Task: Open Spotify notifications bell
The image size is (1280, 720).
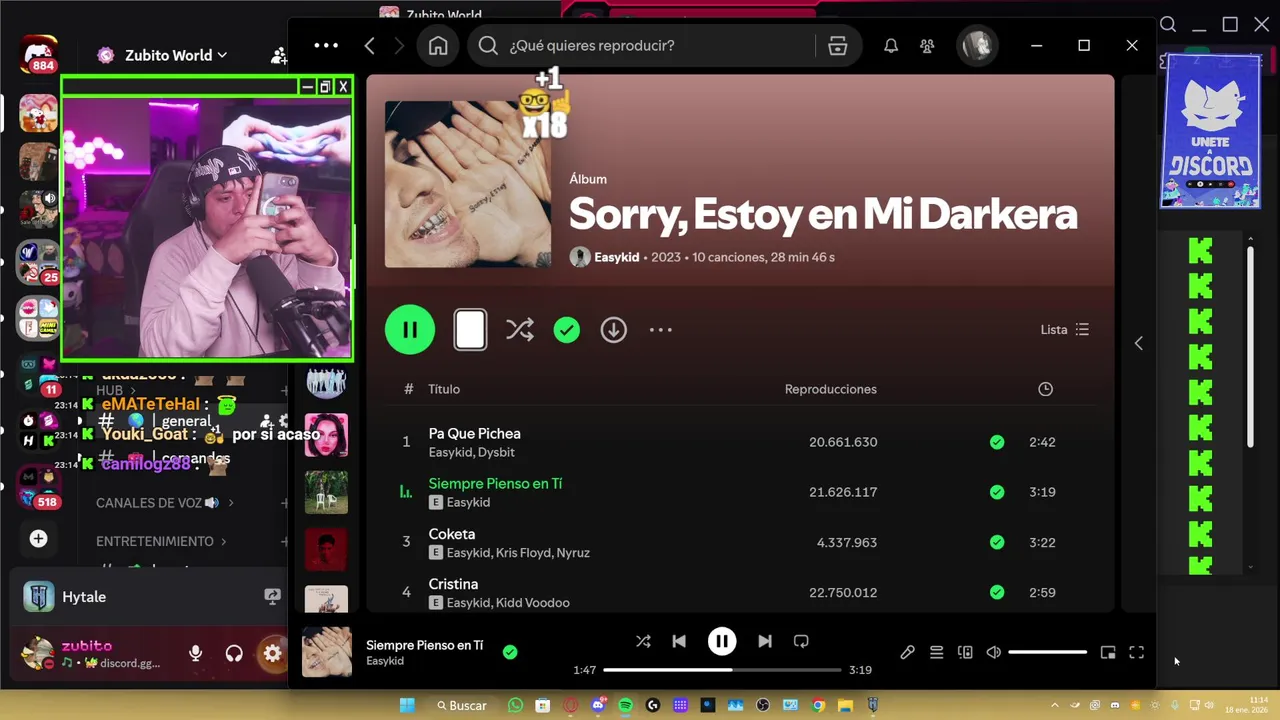Action: [891, 46]
